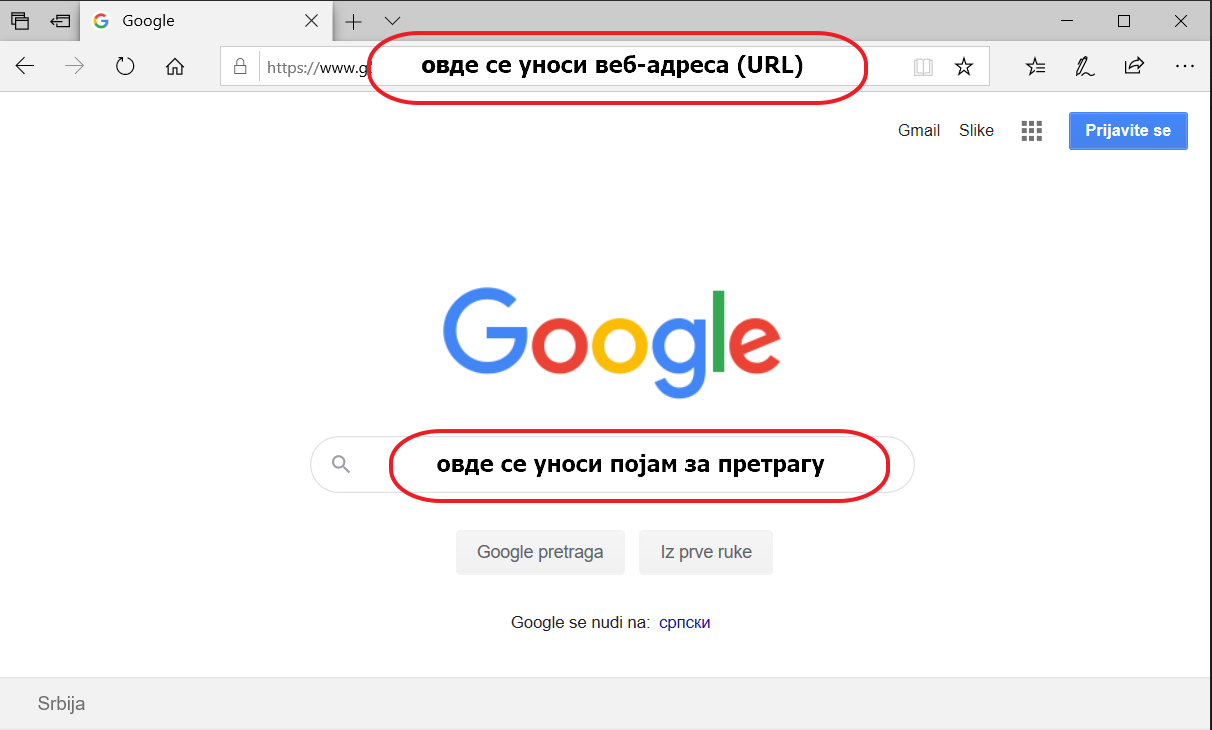Image resolution: width=1212 pixels, height=730 pixels.
Task: Enable Reading View for this page
Action: tap(922, 66)
